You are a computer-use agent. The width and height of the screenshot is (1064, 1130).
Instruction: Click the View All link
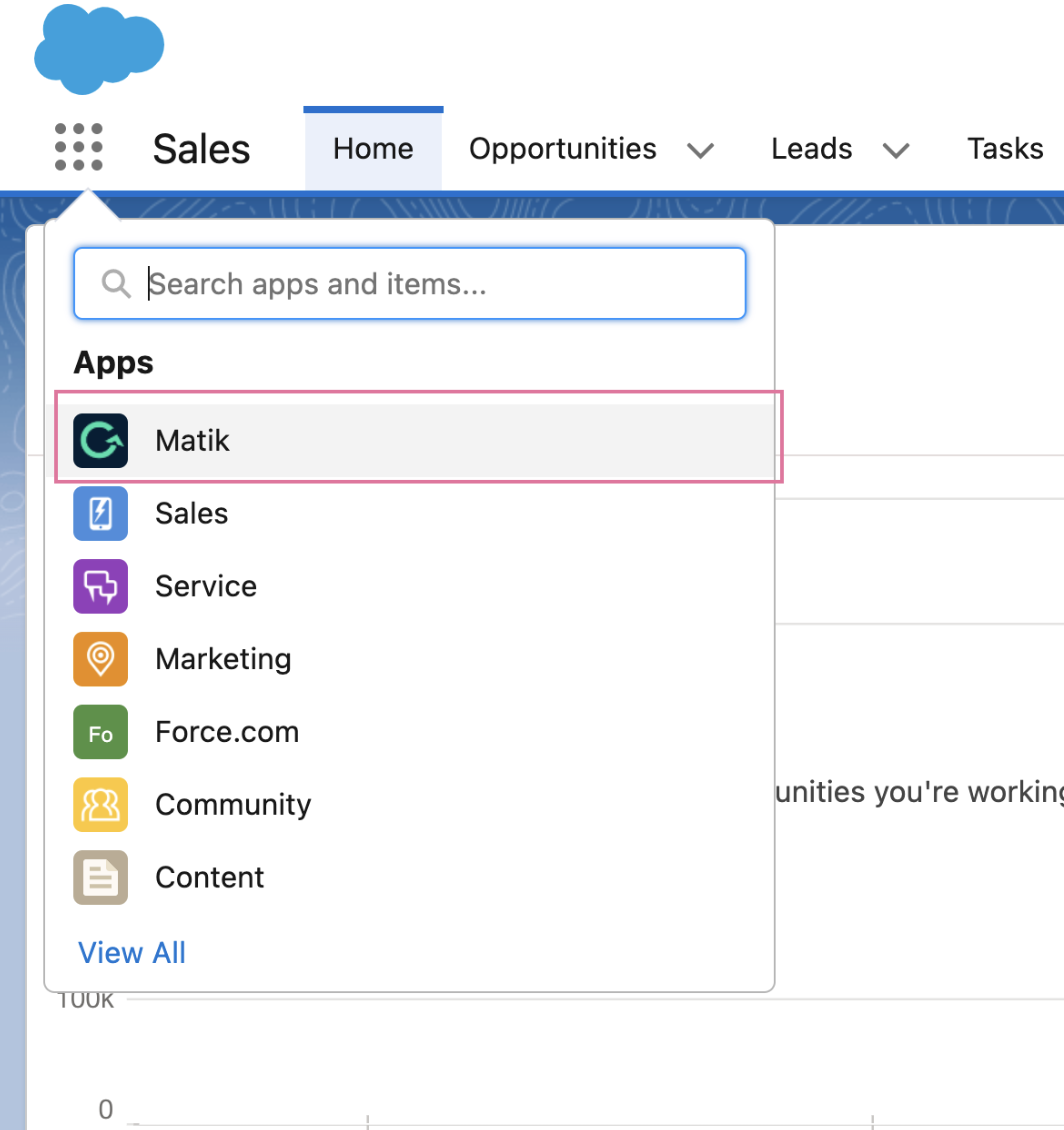[132, 953]
